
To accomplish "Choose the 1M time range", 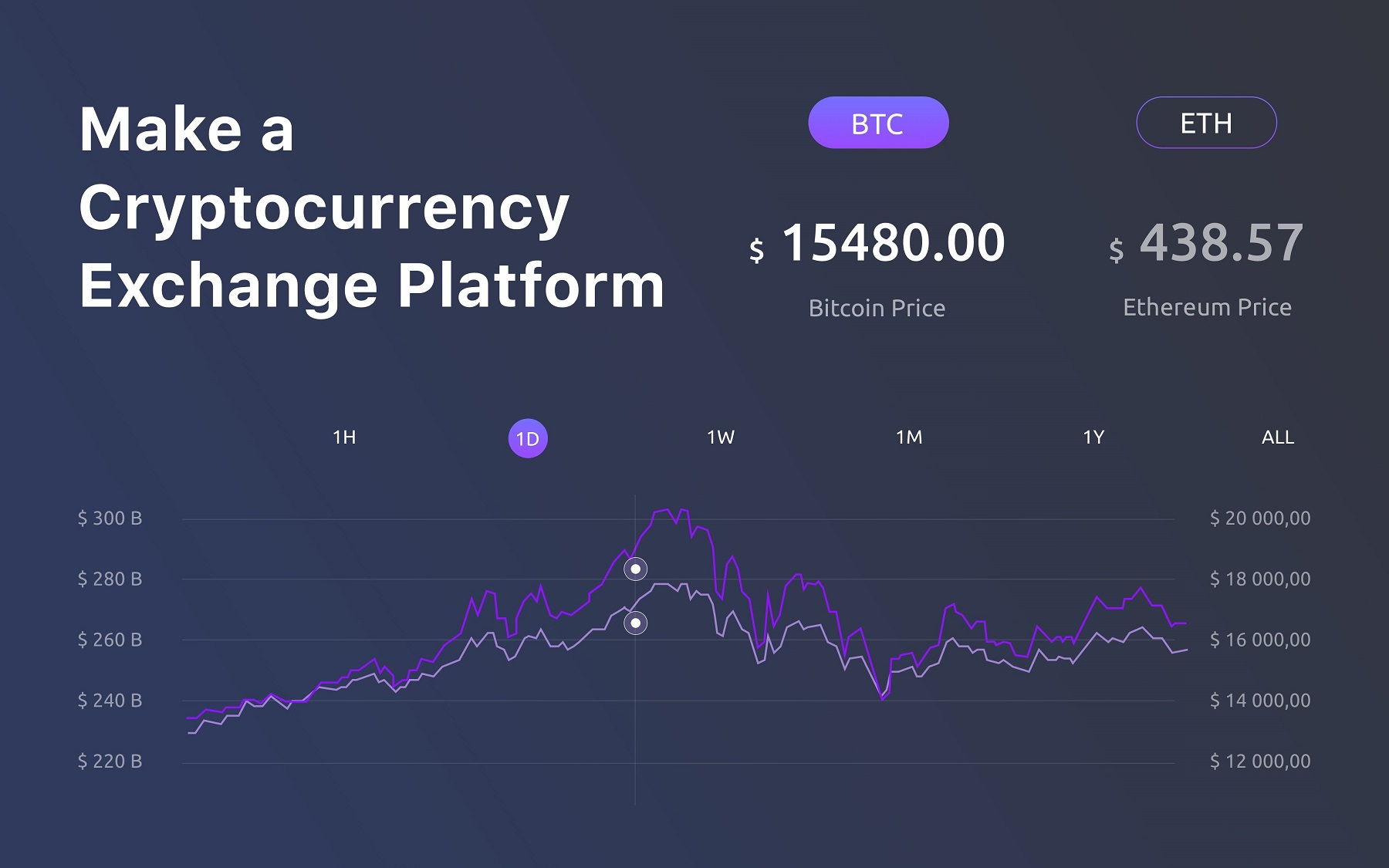I will point(909,437).
